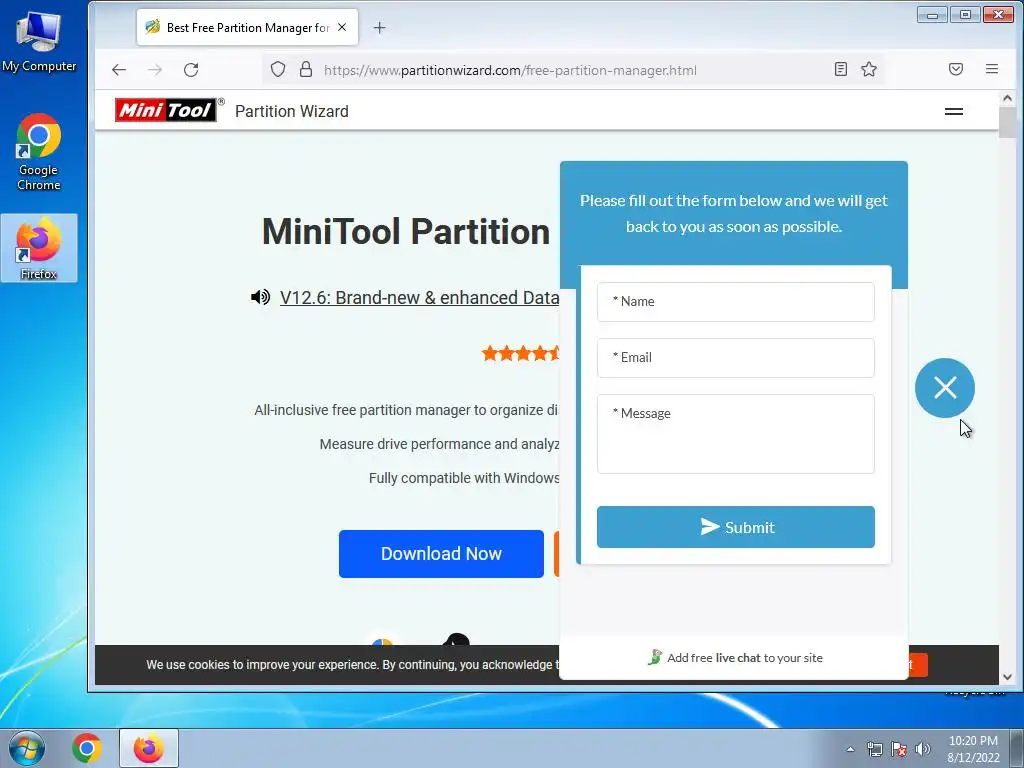
Task: Open the V12.6 Brand-new & enhanced Data link
Action: tap(419, 298)
